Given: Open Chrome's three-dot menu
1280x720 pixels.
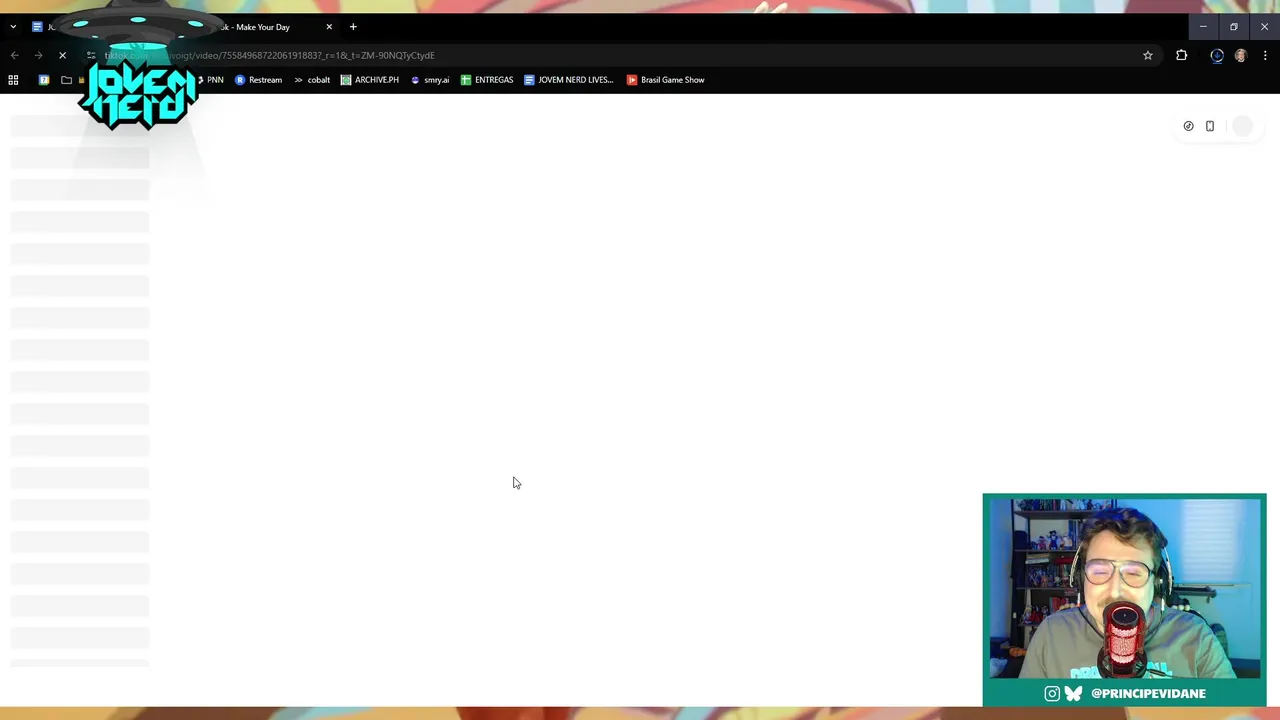Looking at the screenshot, I should pos(1265,56).
